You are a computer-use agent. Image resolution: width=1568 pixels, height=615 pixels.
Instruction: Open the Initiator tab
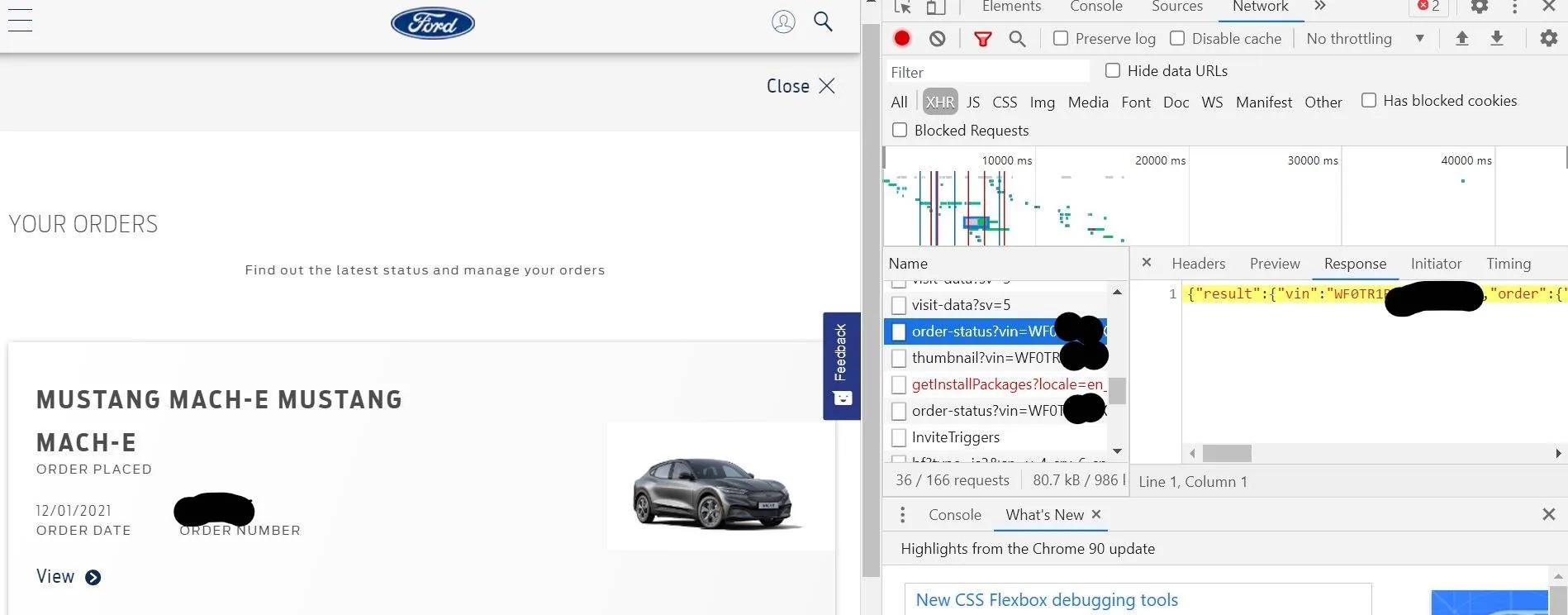tap(1436, 263)
